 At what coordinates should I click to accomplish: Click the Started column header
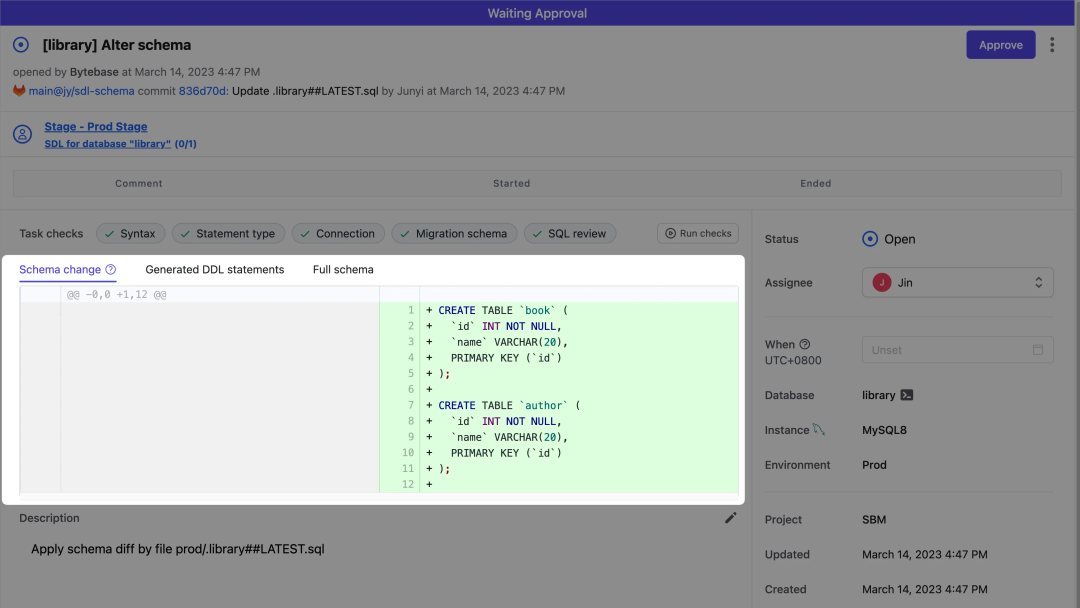(511, 183)
